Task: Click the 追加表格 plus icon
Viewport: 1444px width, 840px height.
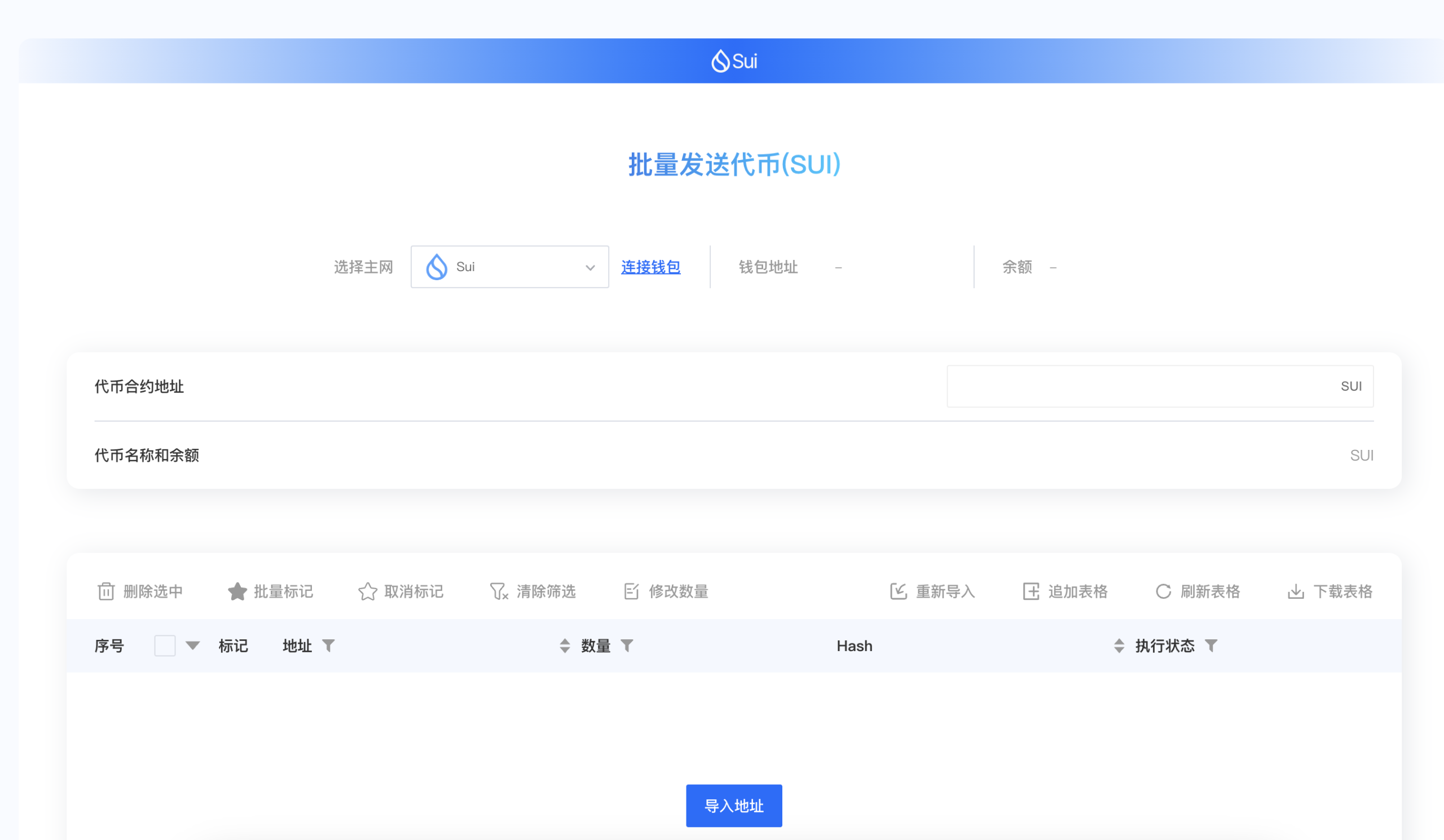Action: point(1031,591)
